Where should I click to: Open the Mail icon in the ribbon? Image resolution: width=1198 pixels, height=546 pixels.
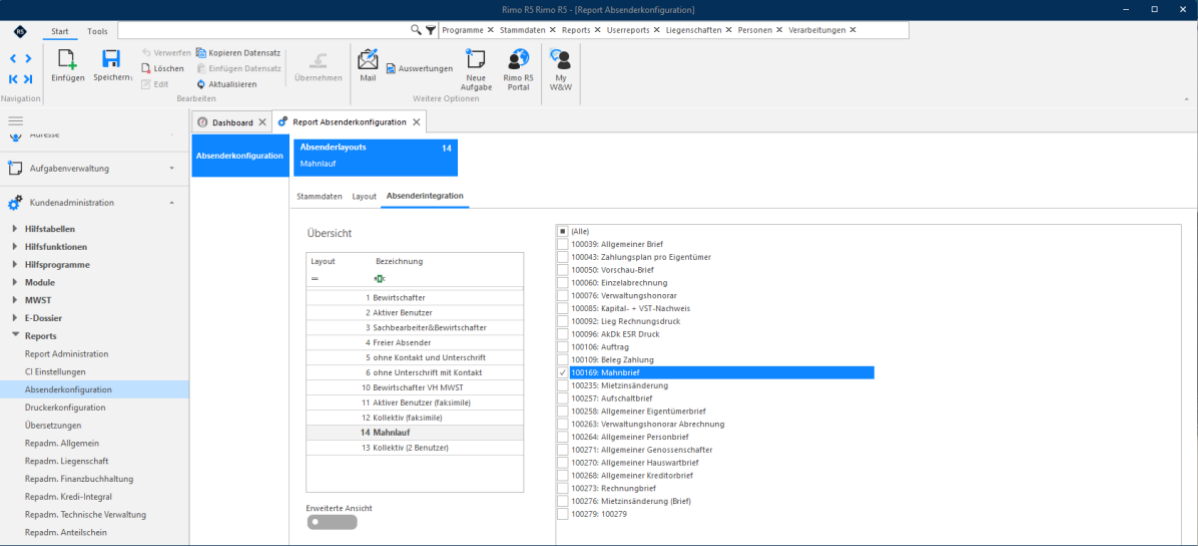click(x=367, y=60)
